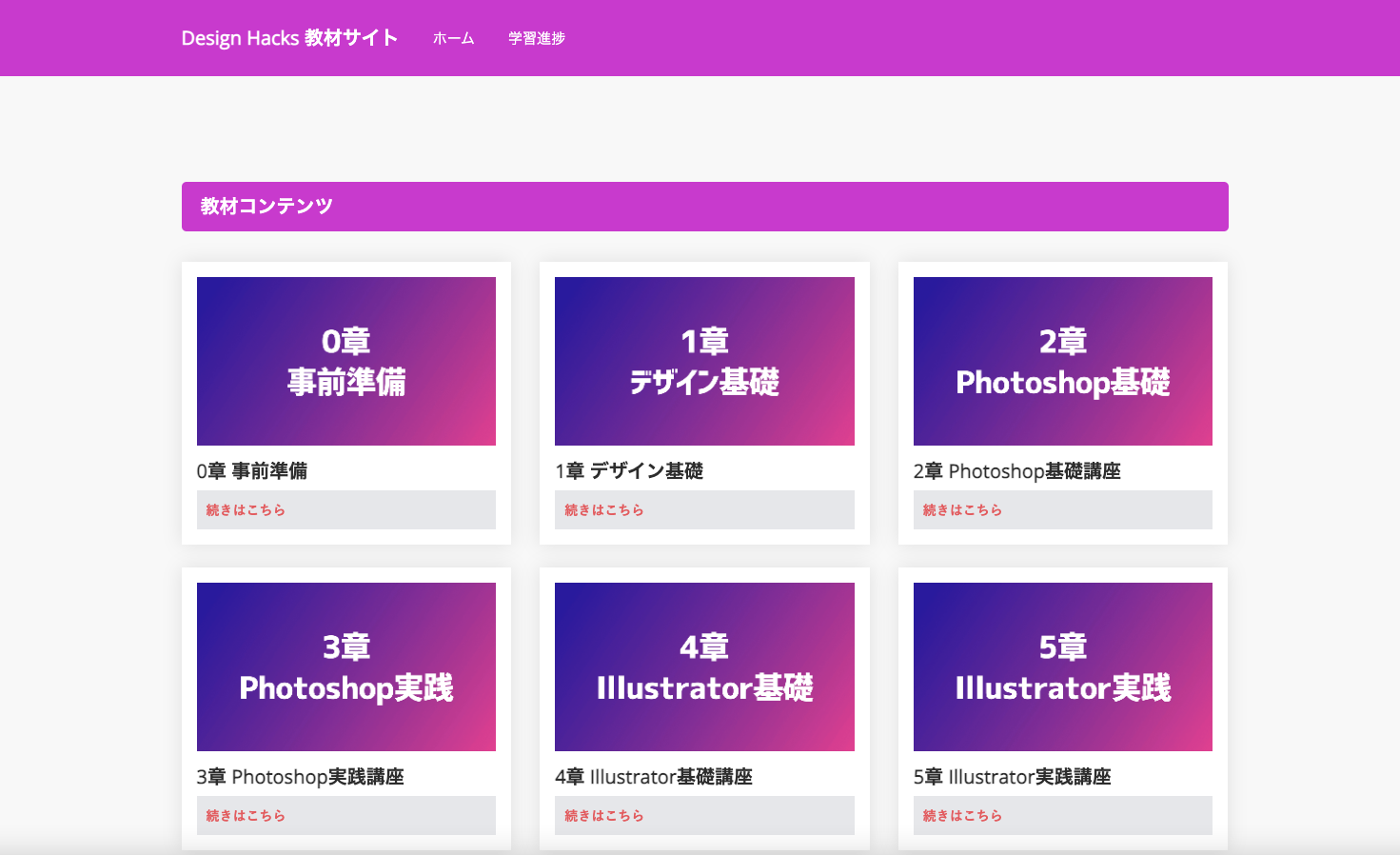Click the 4章 Illustrator基礎講座 title text
Image resolution: width=1400 pixels, height=855 pixels.
point(654,776)
